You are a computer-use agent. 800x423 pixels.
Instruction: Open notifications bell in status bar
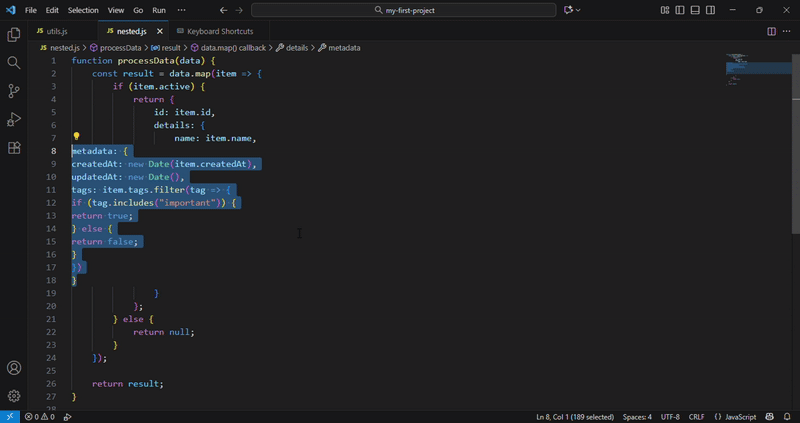(x=787, y=417)
